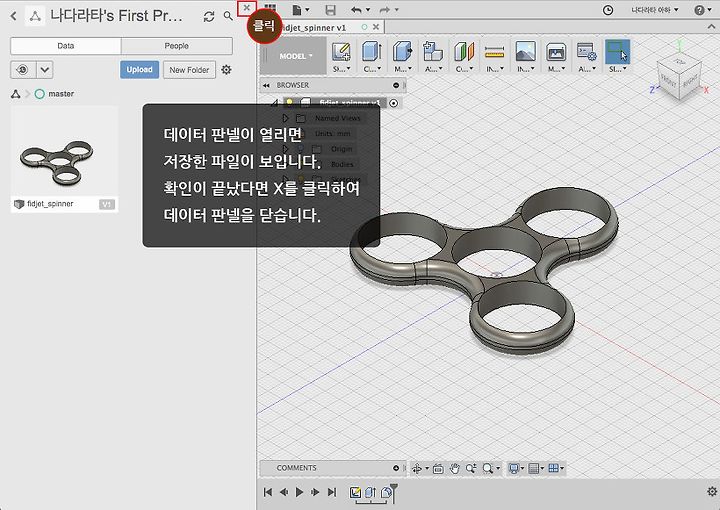Open Grid and Snaps settings

point(534,468)
